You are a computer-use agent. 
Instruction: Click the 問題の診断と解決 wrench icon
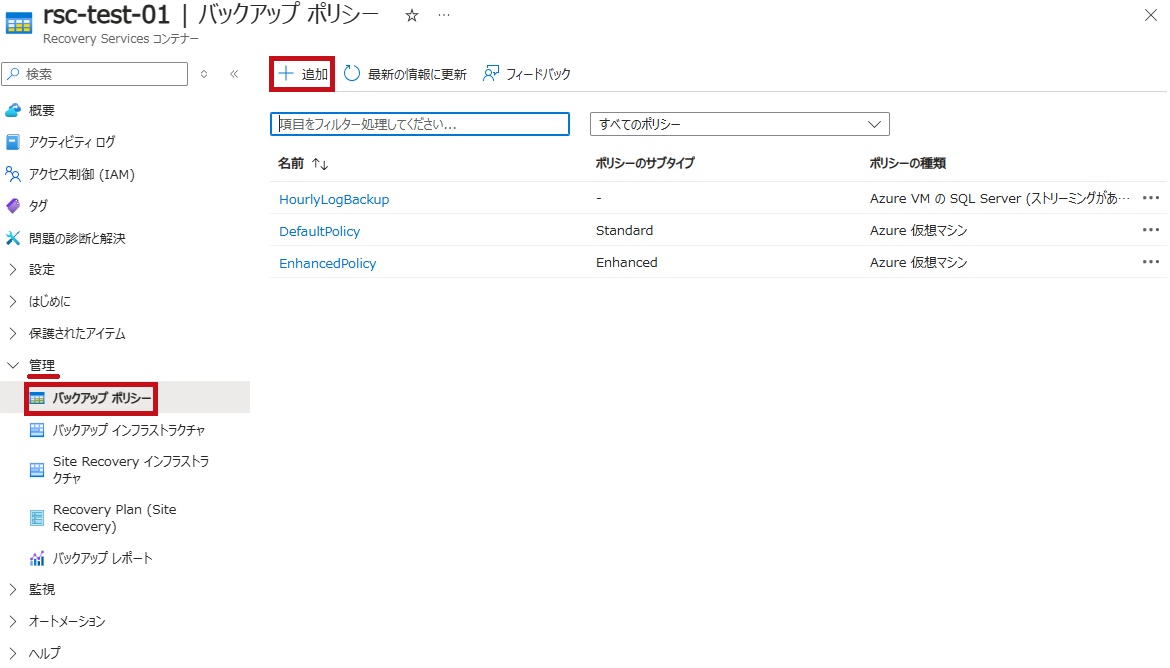[13, 238]
